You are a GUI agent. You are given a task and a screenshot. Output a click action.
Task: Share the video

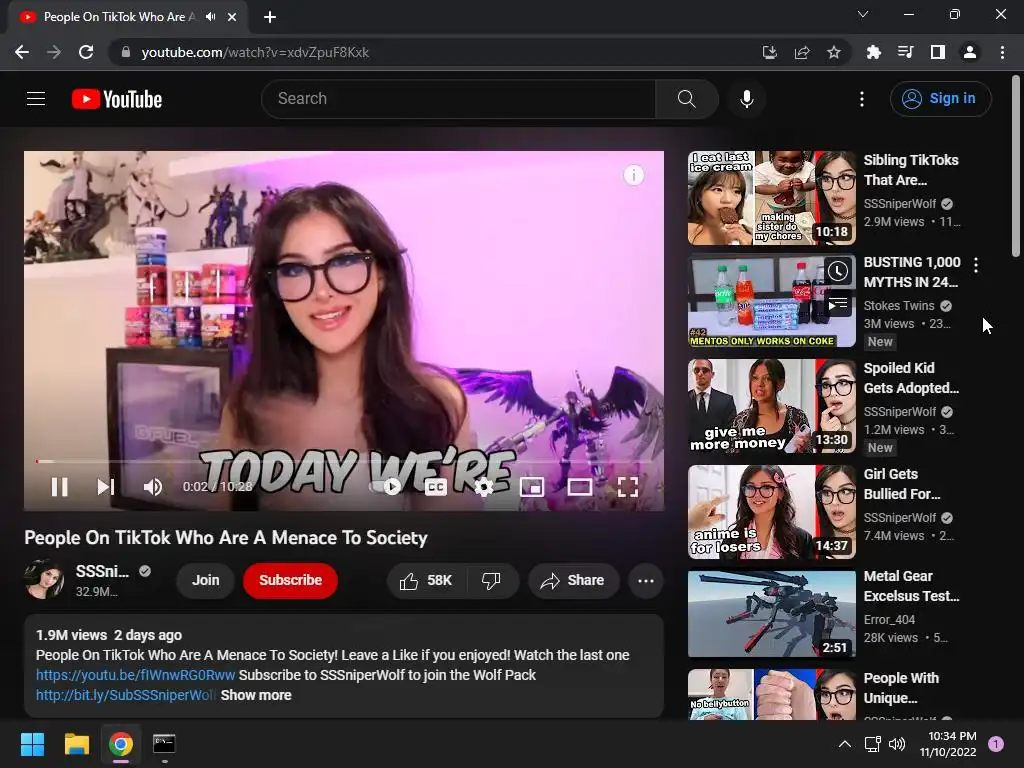573,581
